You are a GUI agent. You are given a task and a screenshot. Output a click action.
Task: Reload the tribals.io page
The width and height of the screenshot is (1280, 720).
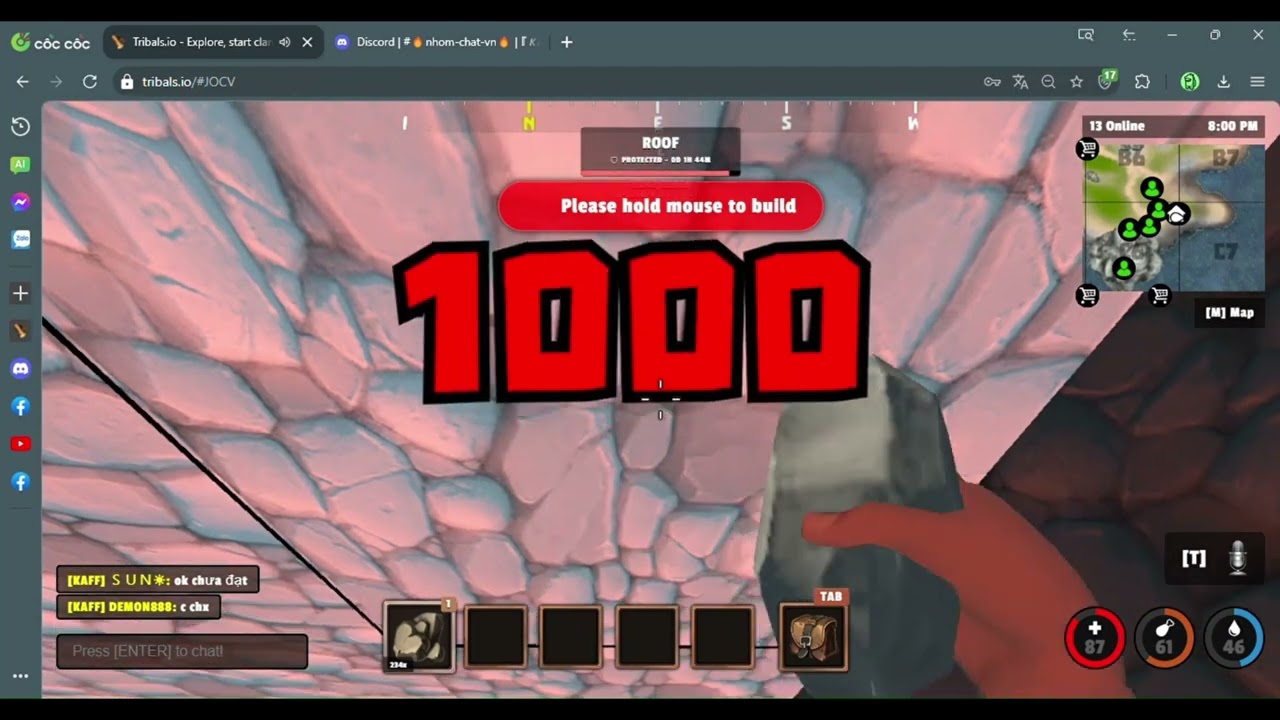90,82
